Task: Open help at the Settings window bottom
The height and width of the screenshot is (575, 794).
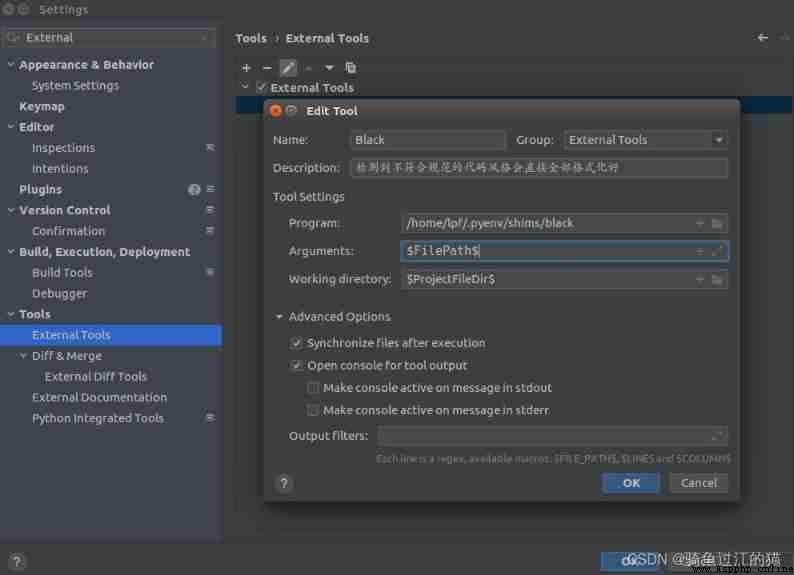Action: coord(16,561)
